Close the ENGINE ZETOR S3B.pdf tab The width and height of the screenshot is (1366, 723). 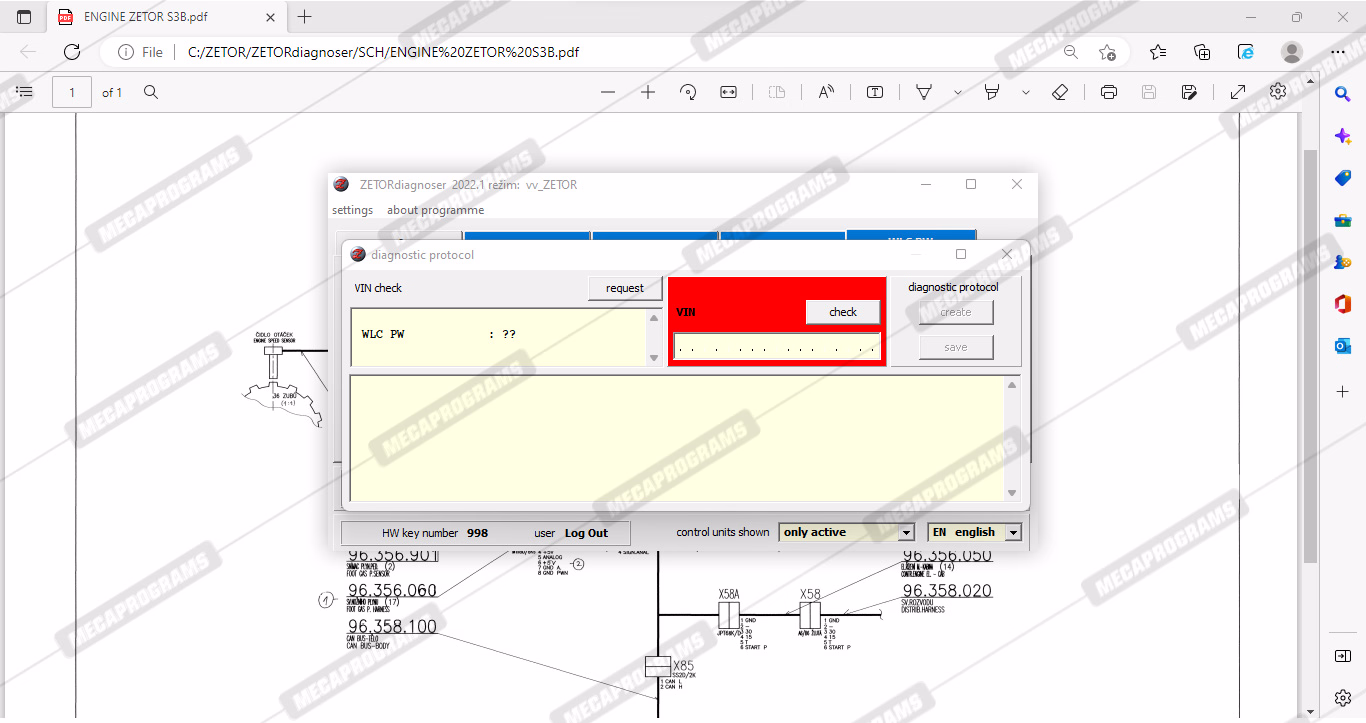click(x=268, y=17)
